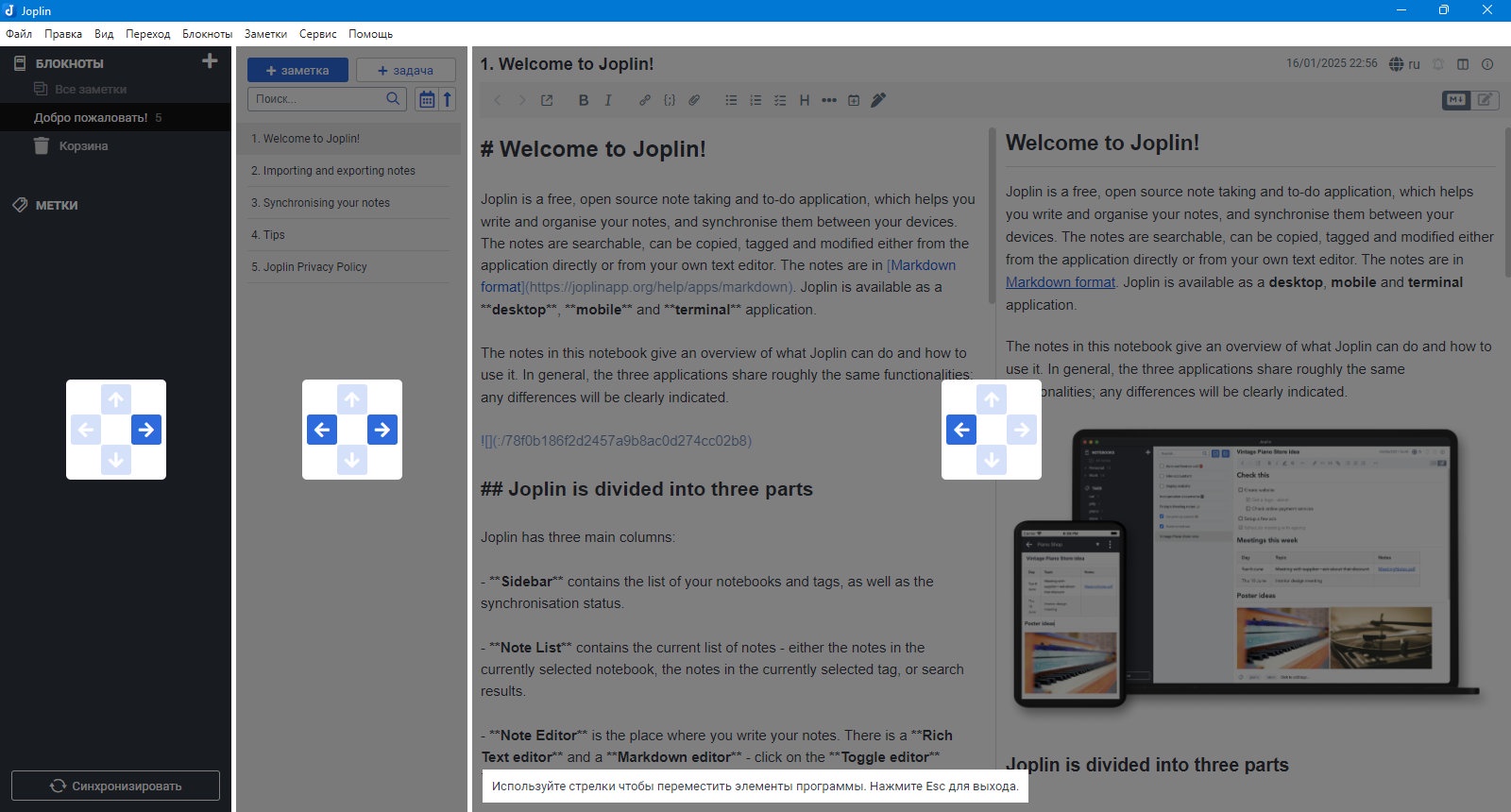Viewport: 1511px width, 812px height.
Task: Insert a checkbox list from toolbar
Action: click(x=780, y=100)
